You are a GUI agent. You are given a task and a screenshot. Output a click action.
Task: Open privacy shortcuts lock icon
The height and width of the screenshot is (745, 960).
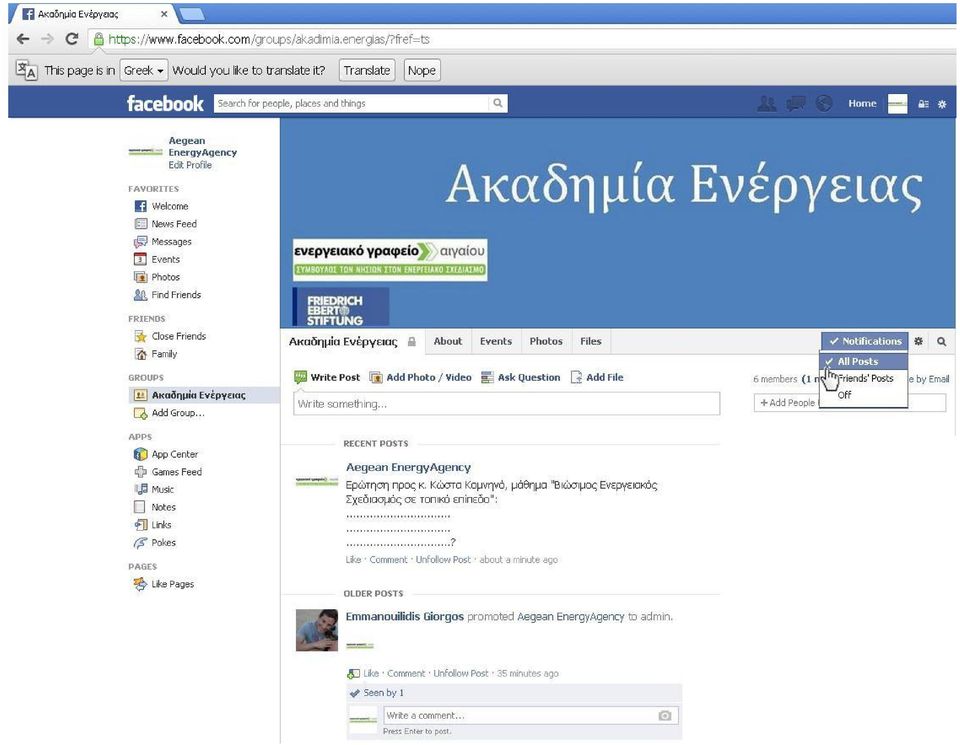923,104
